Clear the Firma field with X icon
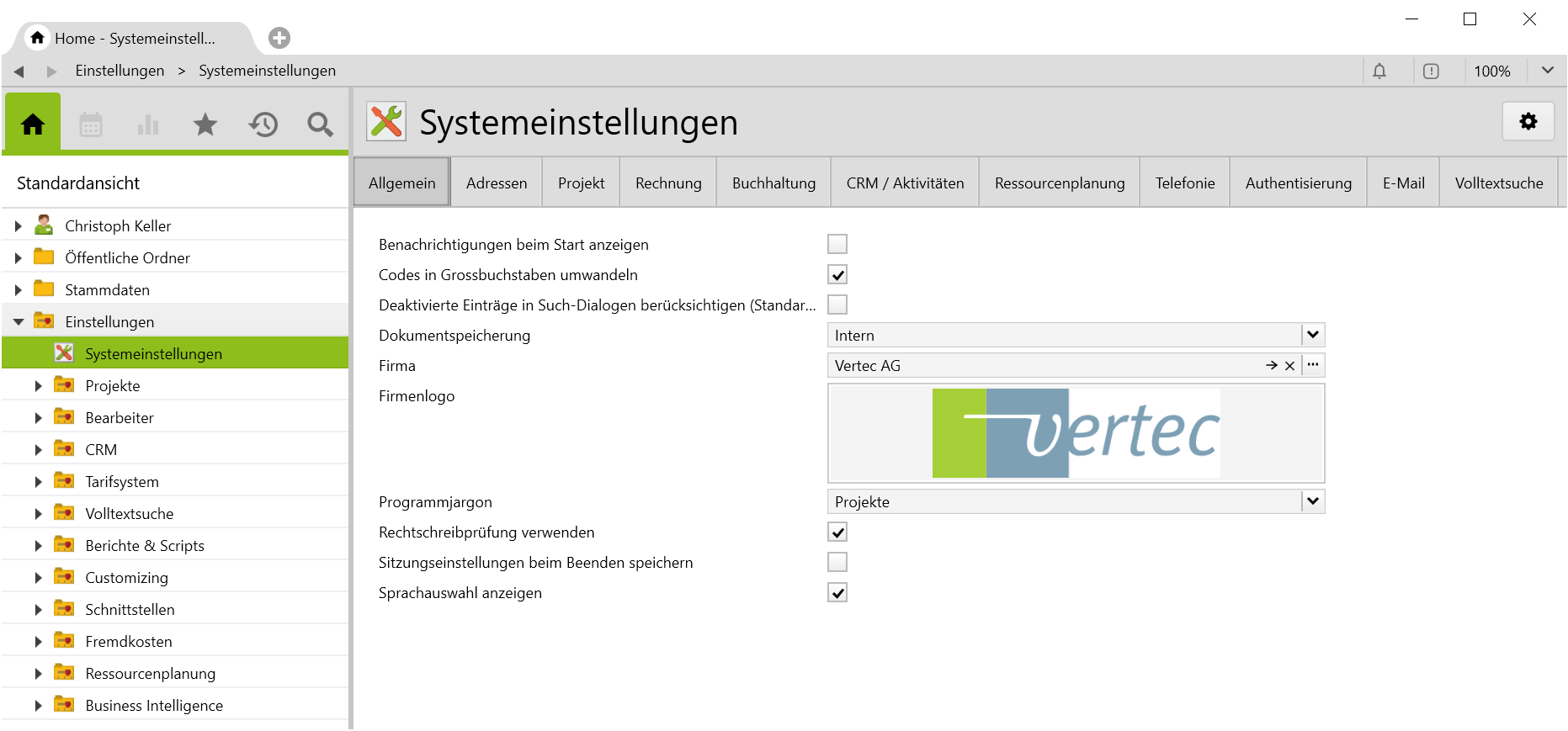 point(1289,366)
